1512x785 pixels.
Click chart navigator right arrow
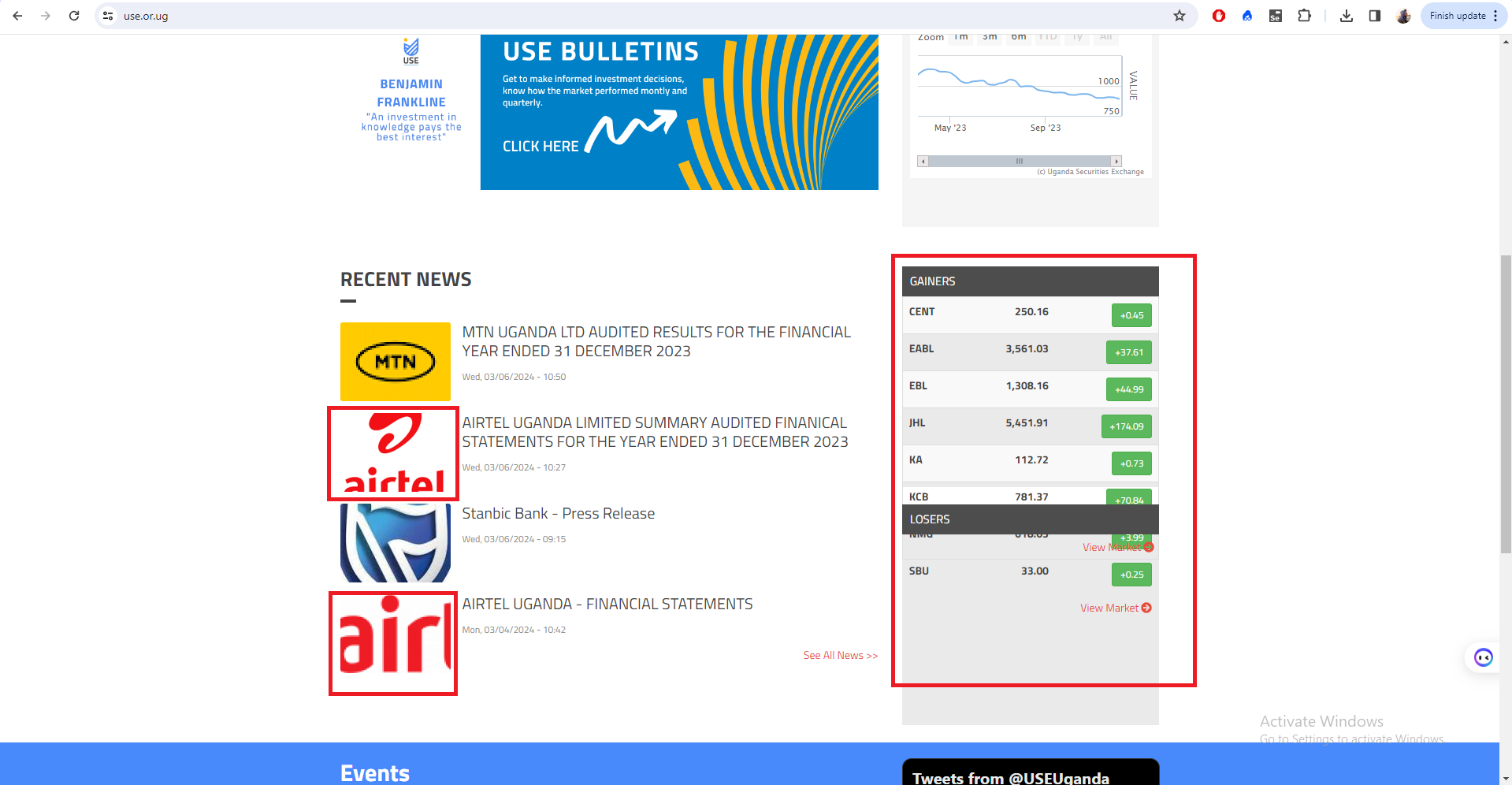(1116, 162)
